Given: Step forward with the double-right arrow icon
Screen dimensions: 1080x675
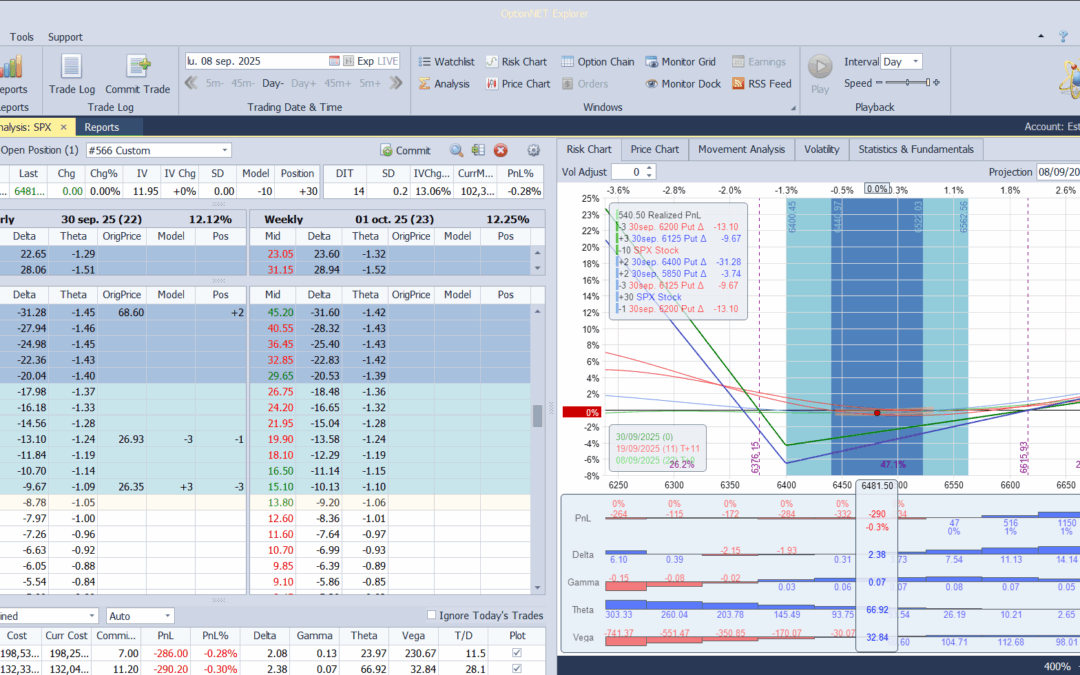Looking at the screenshot, I should 395,83.
